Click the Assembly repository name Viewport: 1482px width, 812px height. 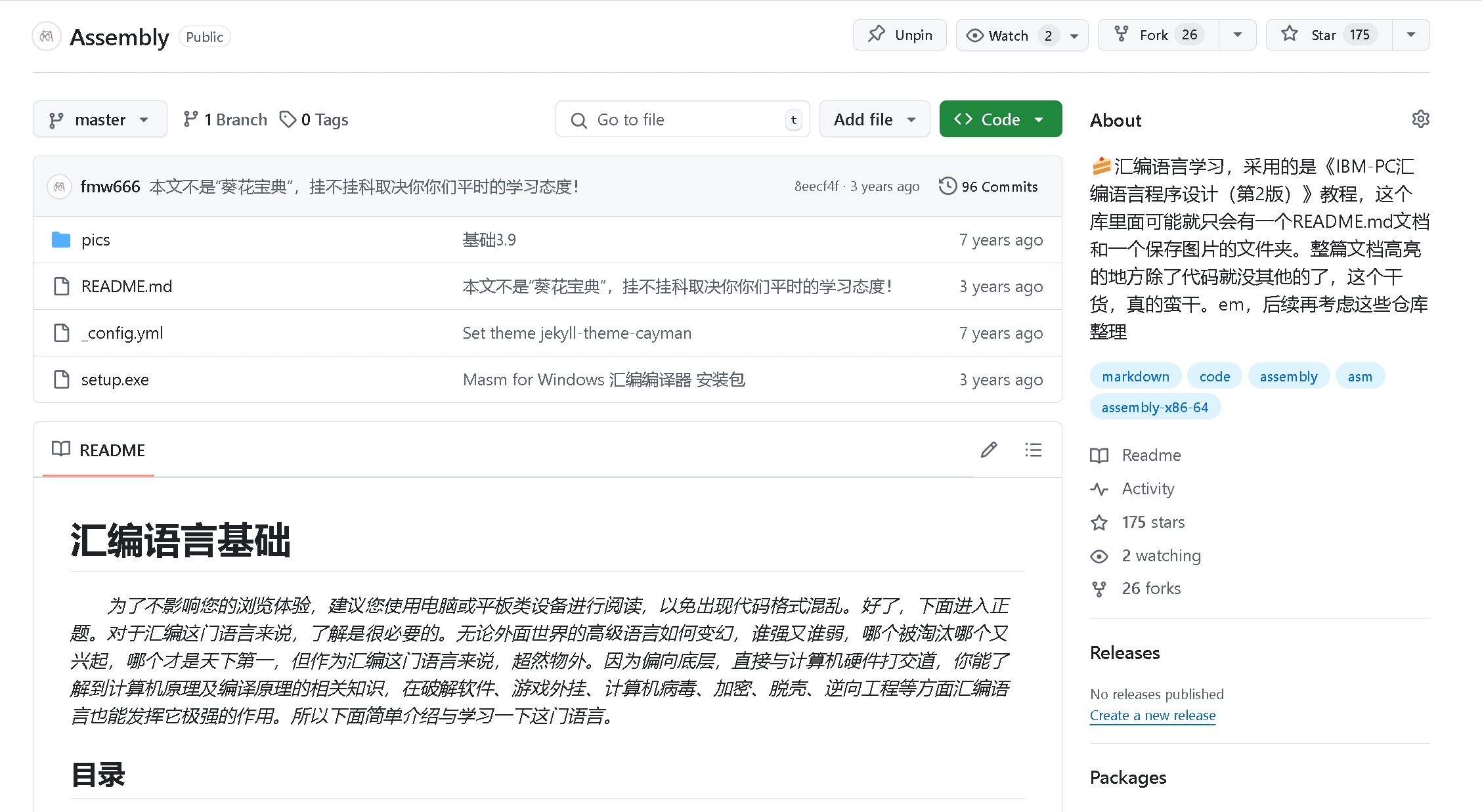(120, 37)
